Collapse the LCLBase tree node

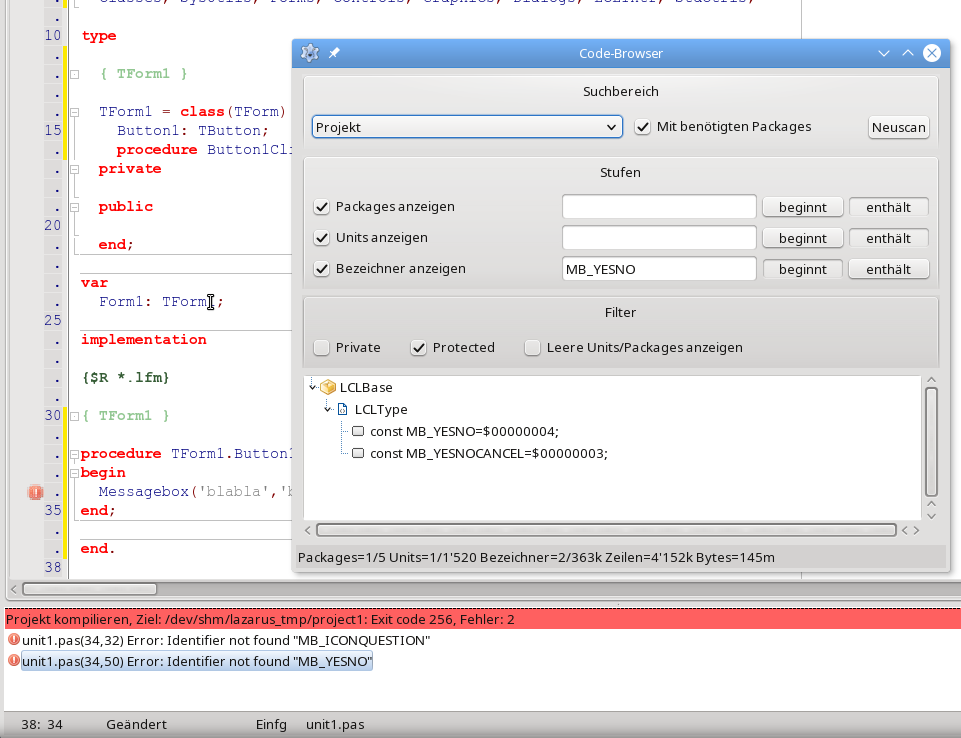point(312,387)
